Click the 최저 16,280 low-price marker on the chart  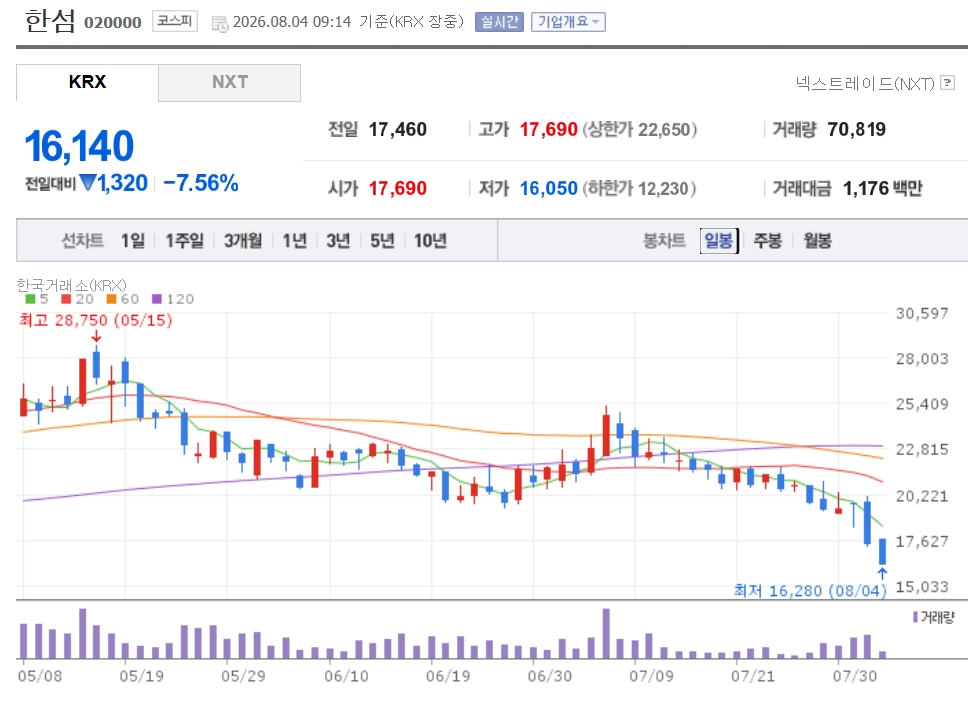tap(810, 591)
